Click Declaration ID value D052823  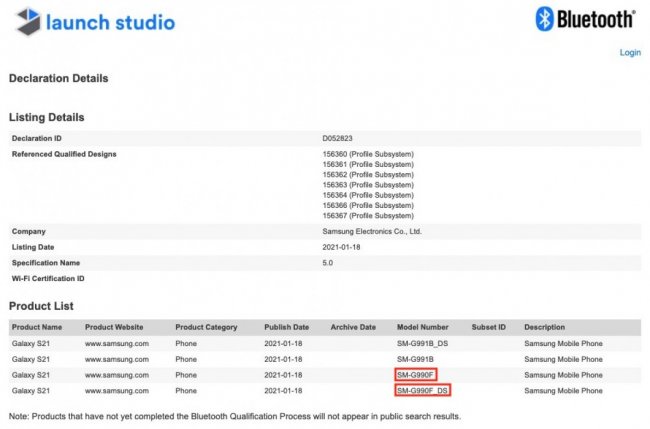[x=338, y=138]
